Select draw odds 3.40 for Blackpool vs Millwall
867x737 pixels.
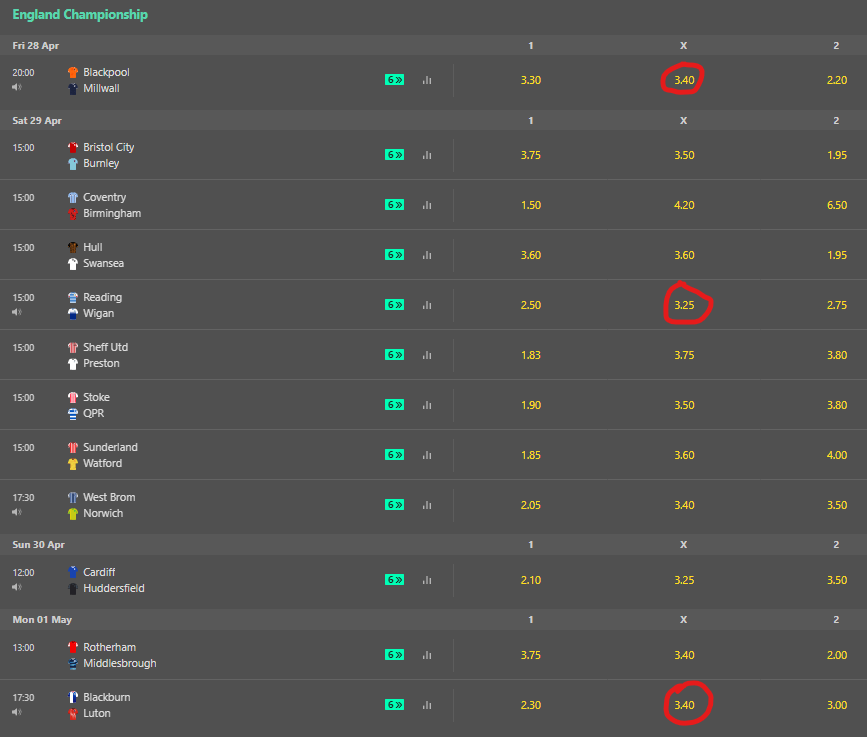pyautogui.click(x=684, y=80)
